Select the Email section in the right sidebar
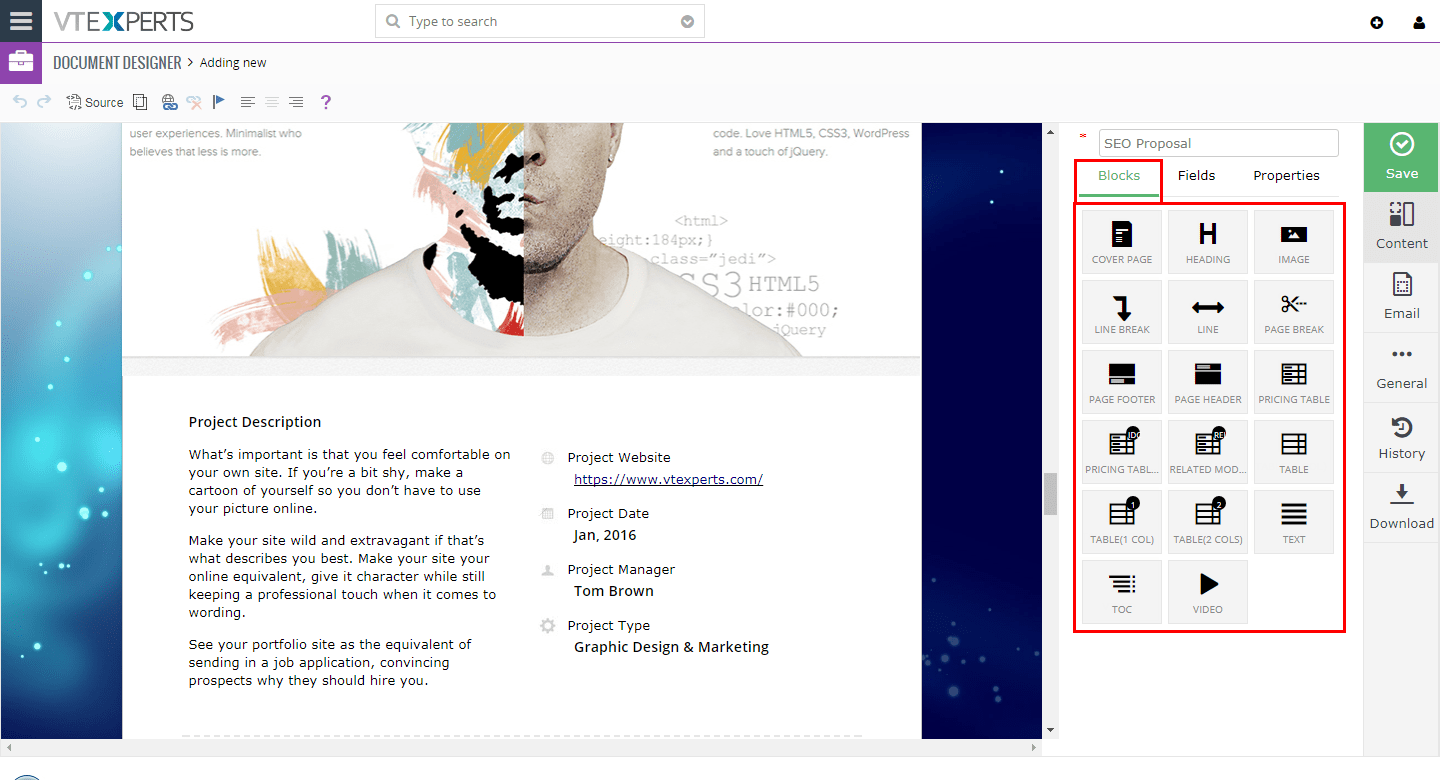 tap(1400, 297)
